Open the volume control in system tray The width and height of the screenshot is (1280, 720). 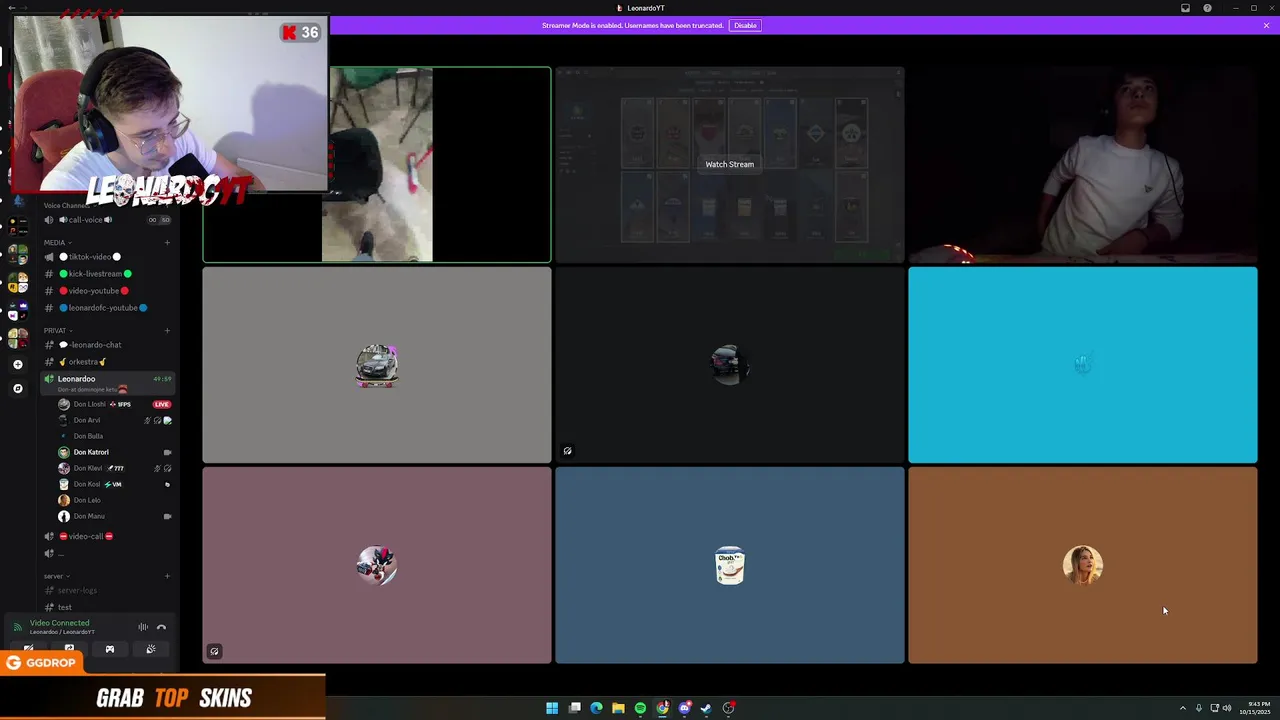click(x=1227, y=708)
